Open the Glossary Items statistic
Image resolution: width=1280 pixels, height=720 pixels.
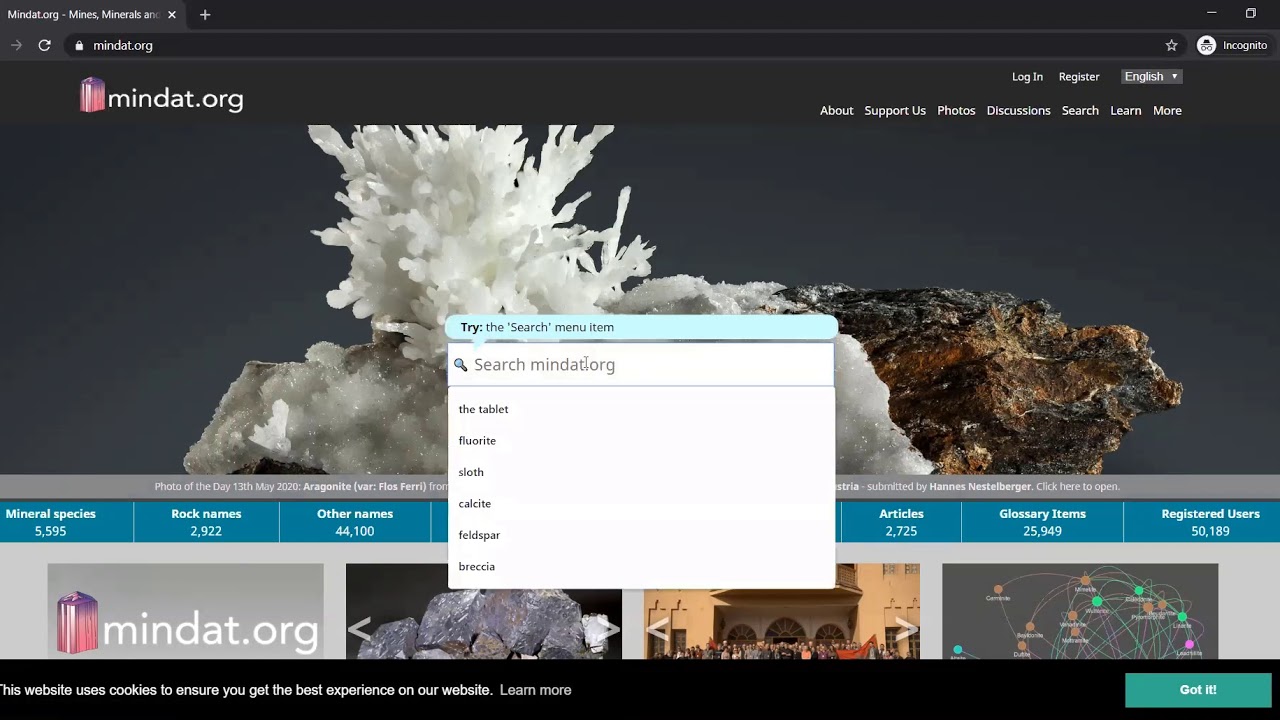1042,522
